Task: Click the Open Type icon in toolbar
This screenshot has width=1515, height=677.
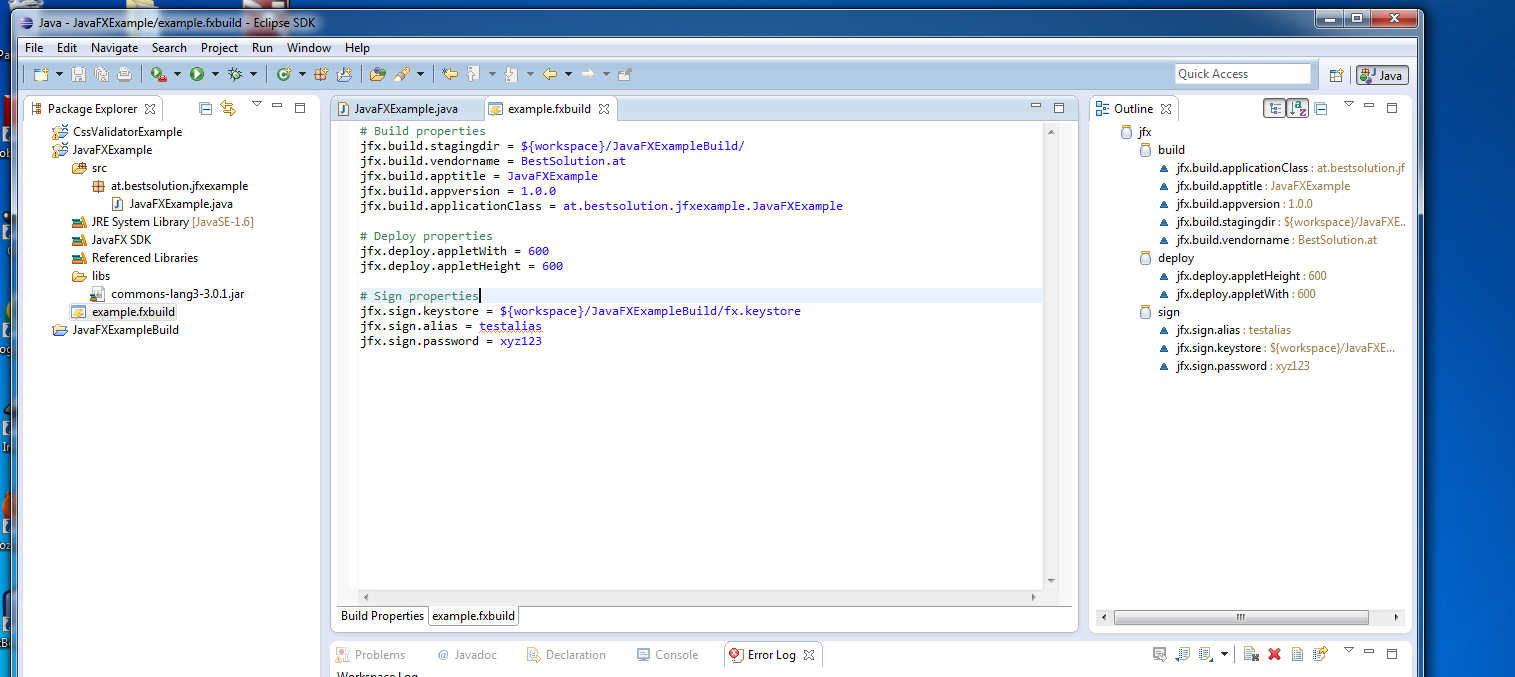Action: click(x=377, y=74)
